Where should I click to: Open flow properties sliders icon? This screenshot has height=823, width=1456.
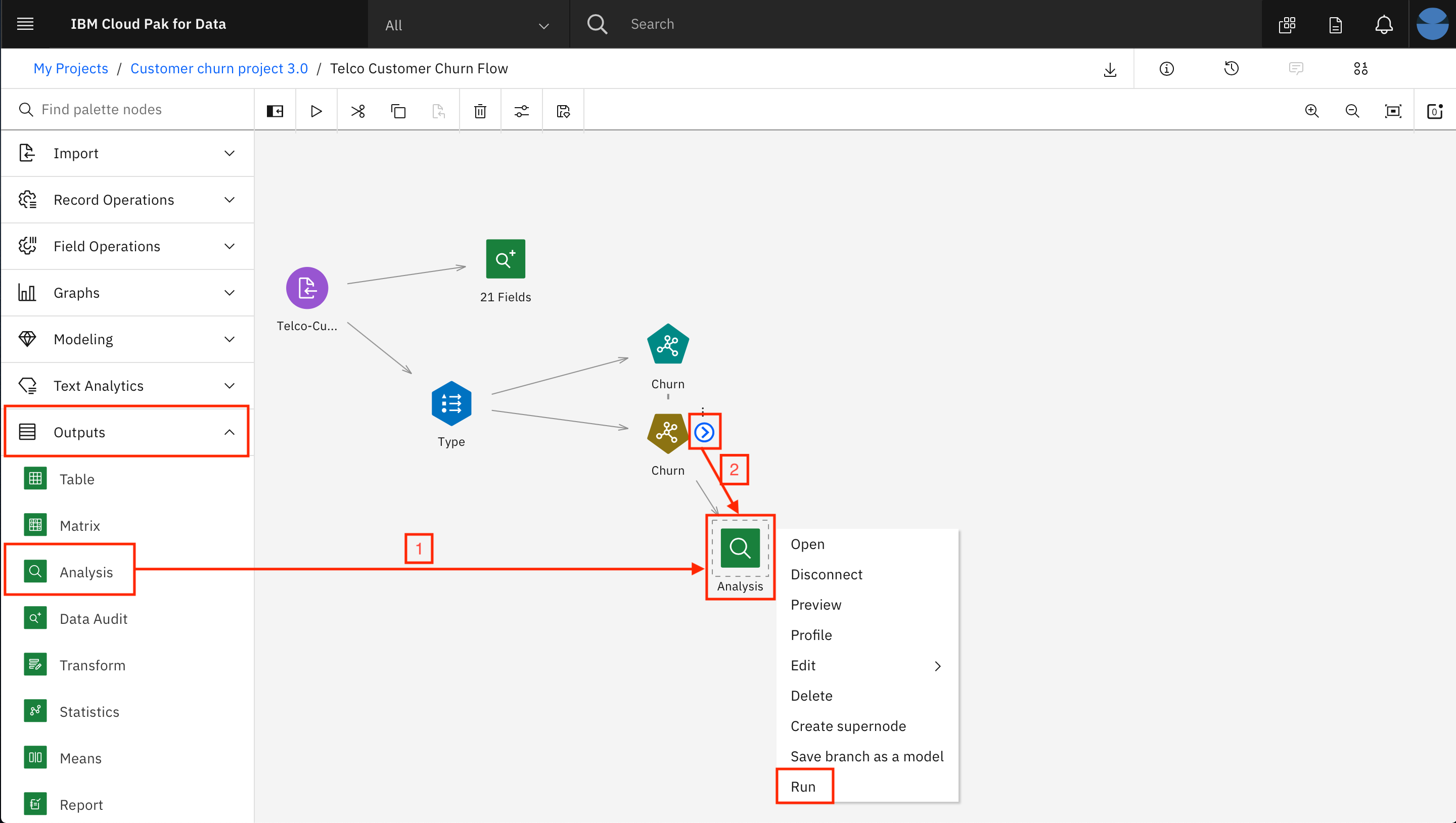[x=521, y=111]
